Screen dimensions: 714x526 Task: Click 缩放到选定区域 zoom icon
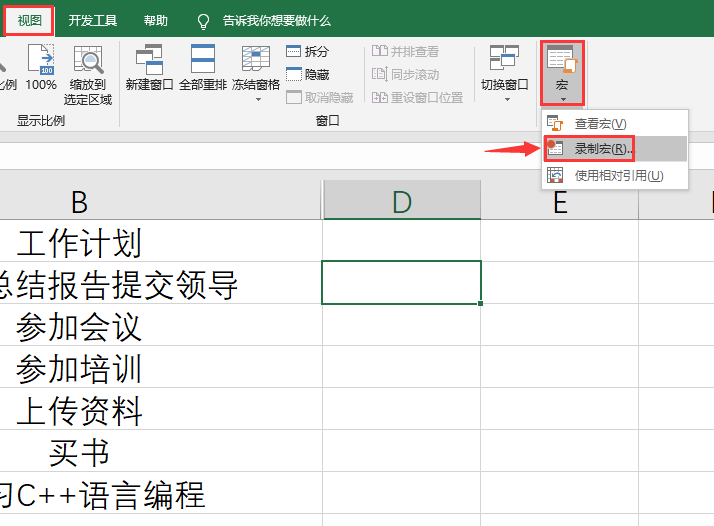tap(88, 60)
